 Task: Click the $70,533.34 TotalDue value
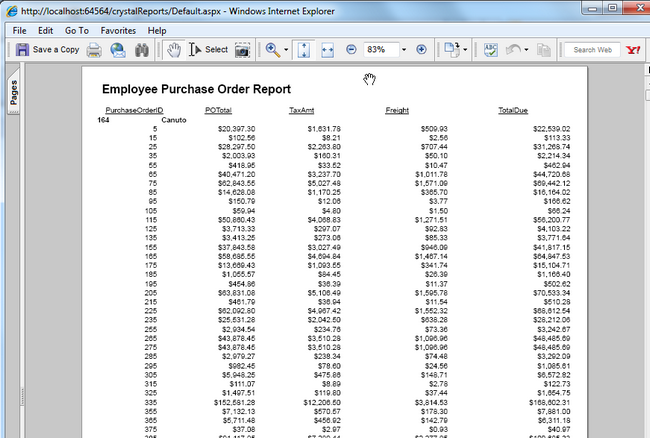tap(551, 293)
